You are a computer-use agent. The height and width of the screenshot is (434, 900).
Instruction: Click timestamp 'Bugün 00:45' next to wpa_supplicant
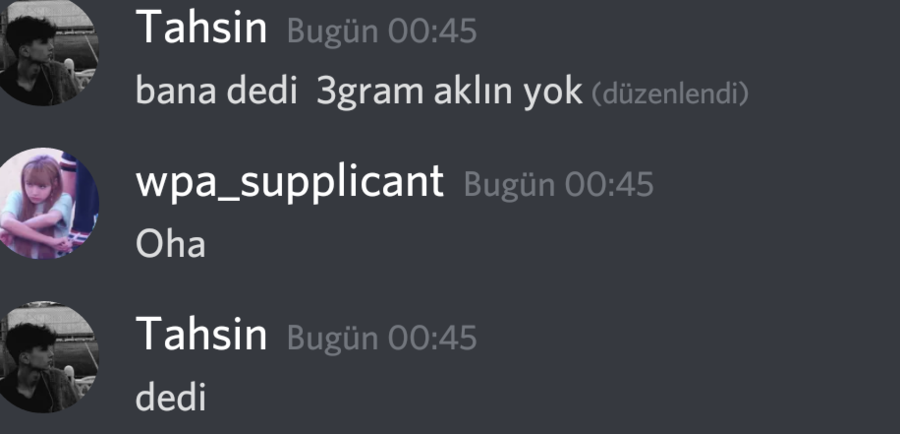coord(558,185)
